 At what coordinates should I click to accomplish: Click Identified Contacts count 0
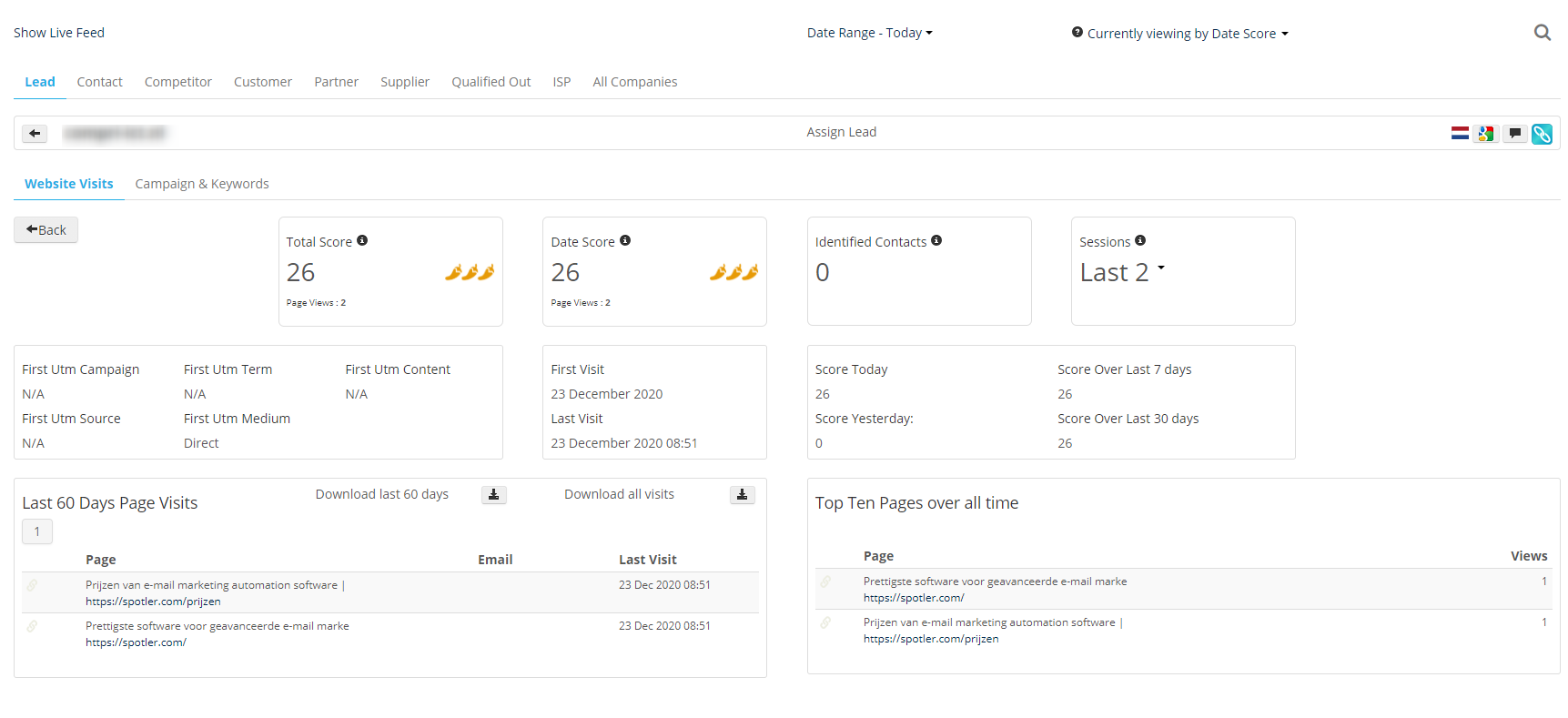(x=823, y=272)
